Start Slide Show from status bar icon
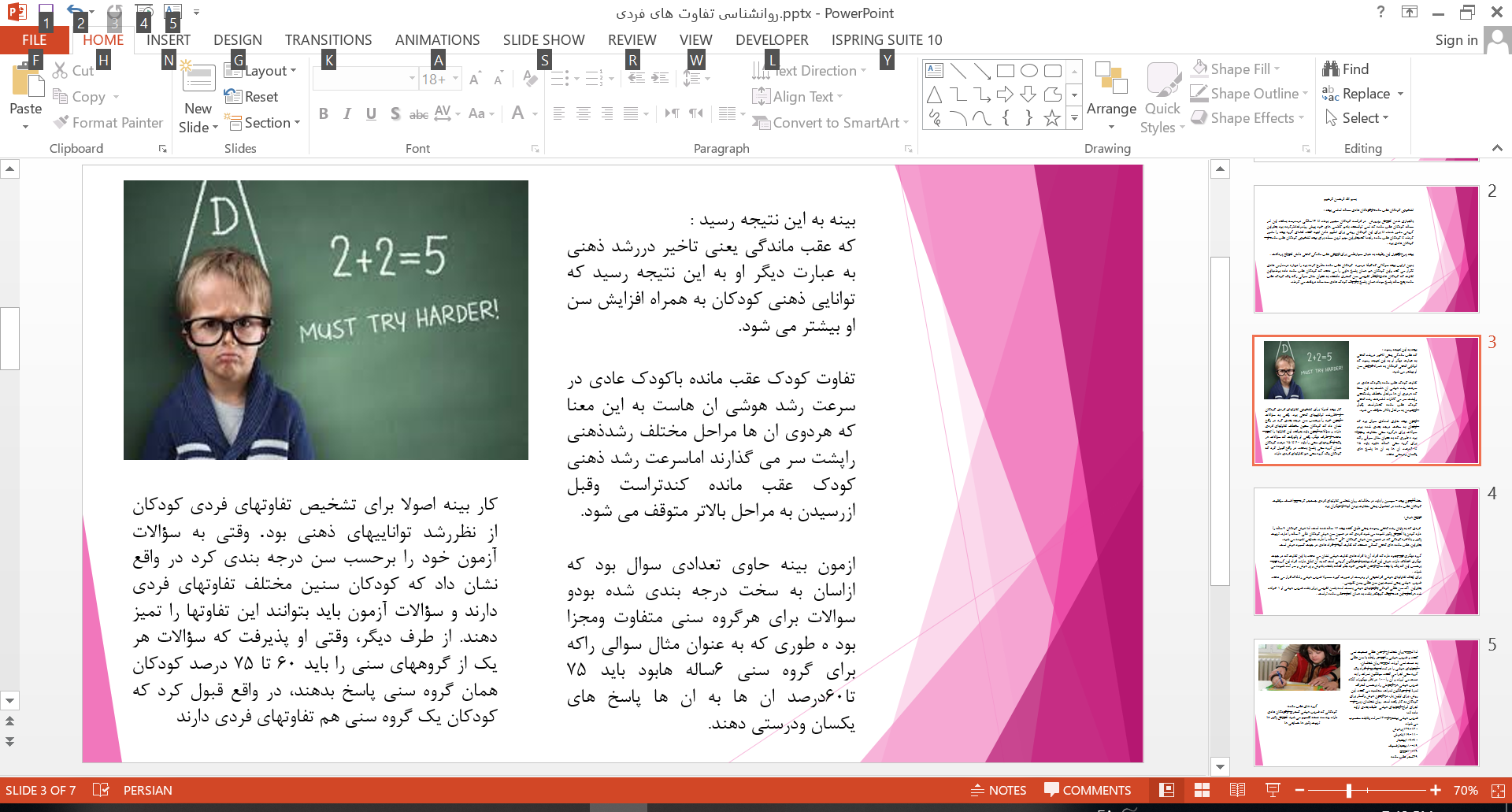 [1272, 790]
